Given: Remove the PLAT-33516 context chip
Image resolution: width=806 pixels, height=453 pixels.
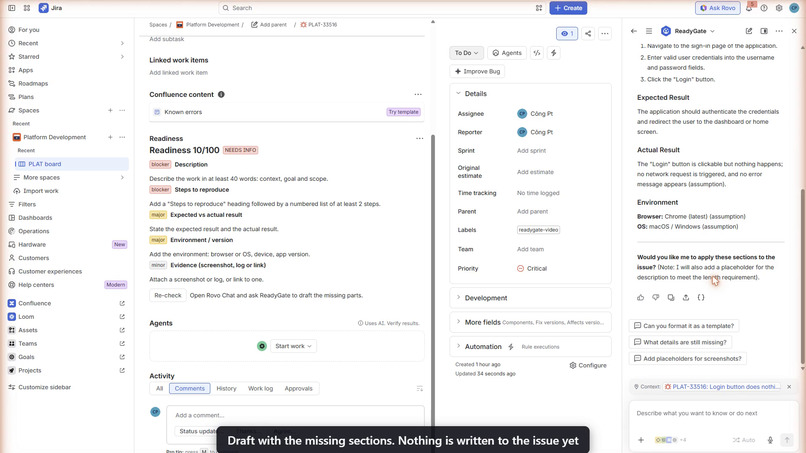Looking at the screenshot, I should 789,387.
